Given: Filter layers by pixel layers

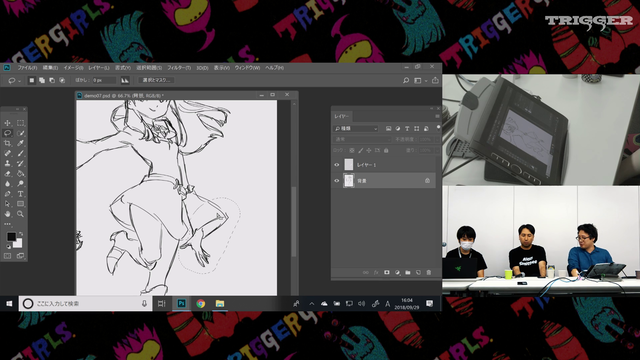Looking at the screenshot, I should click(x=388, y=129).
